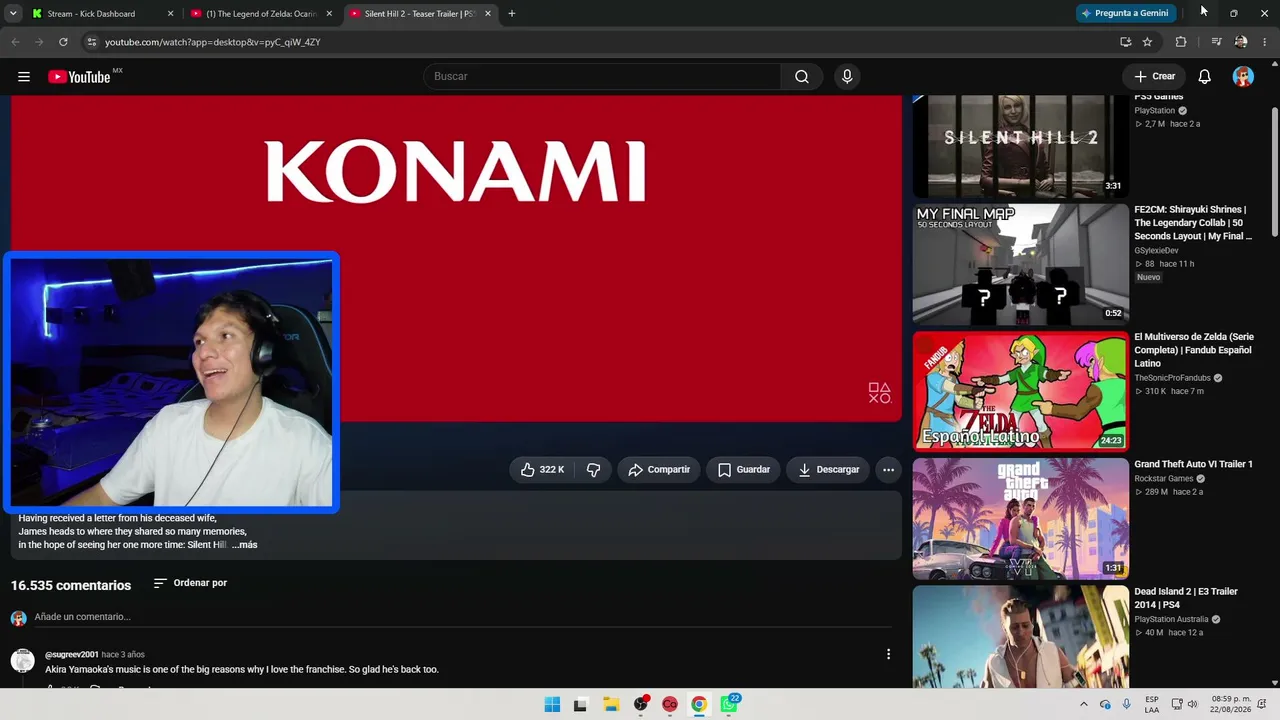Screen dimensions: 1280x720
Task: Open the Windows Start menu
Action: pos(552,705)
